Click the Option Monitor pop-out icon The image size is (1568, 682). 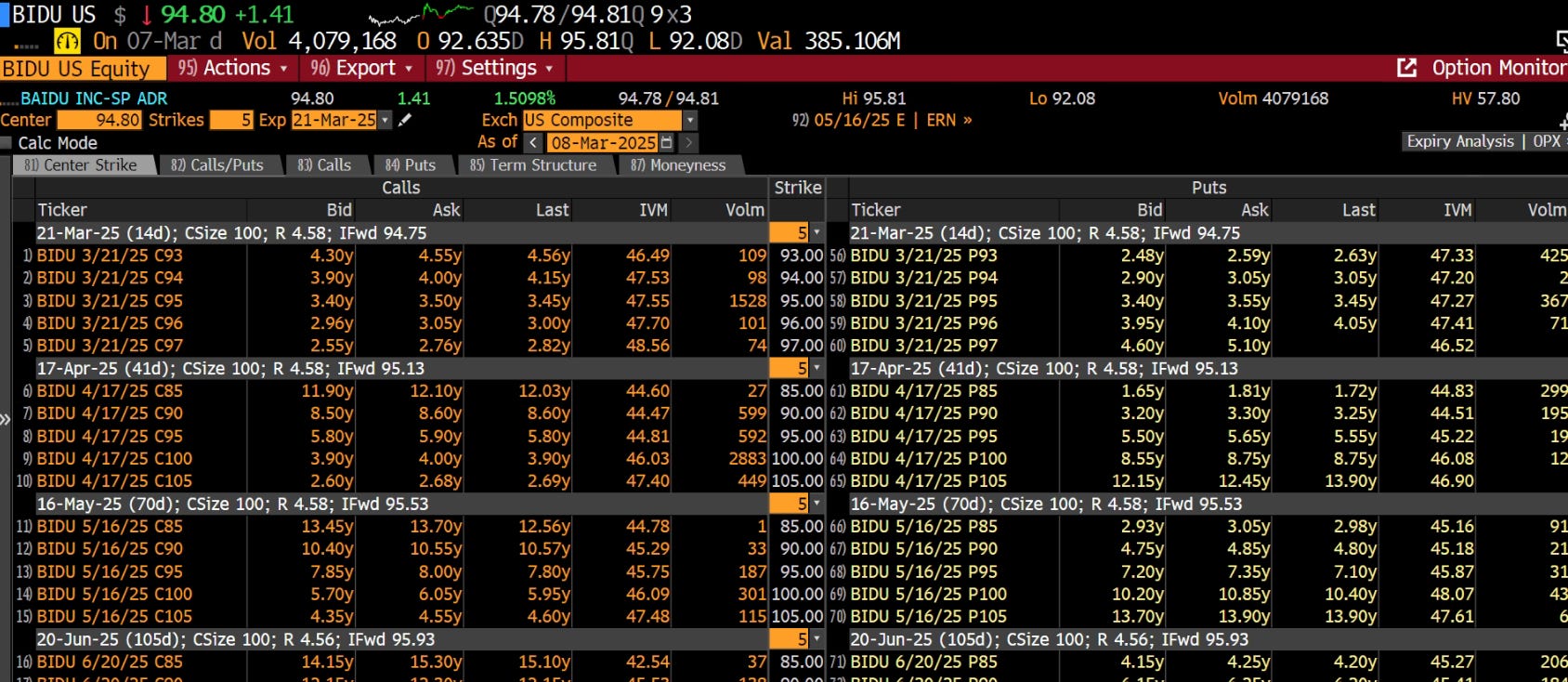(1406, 68)
